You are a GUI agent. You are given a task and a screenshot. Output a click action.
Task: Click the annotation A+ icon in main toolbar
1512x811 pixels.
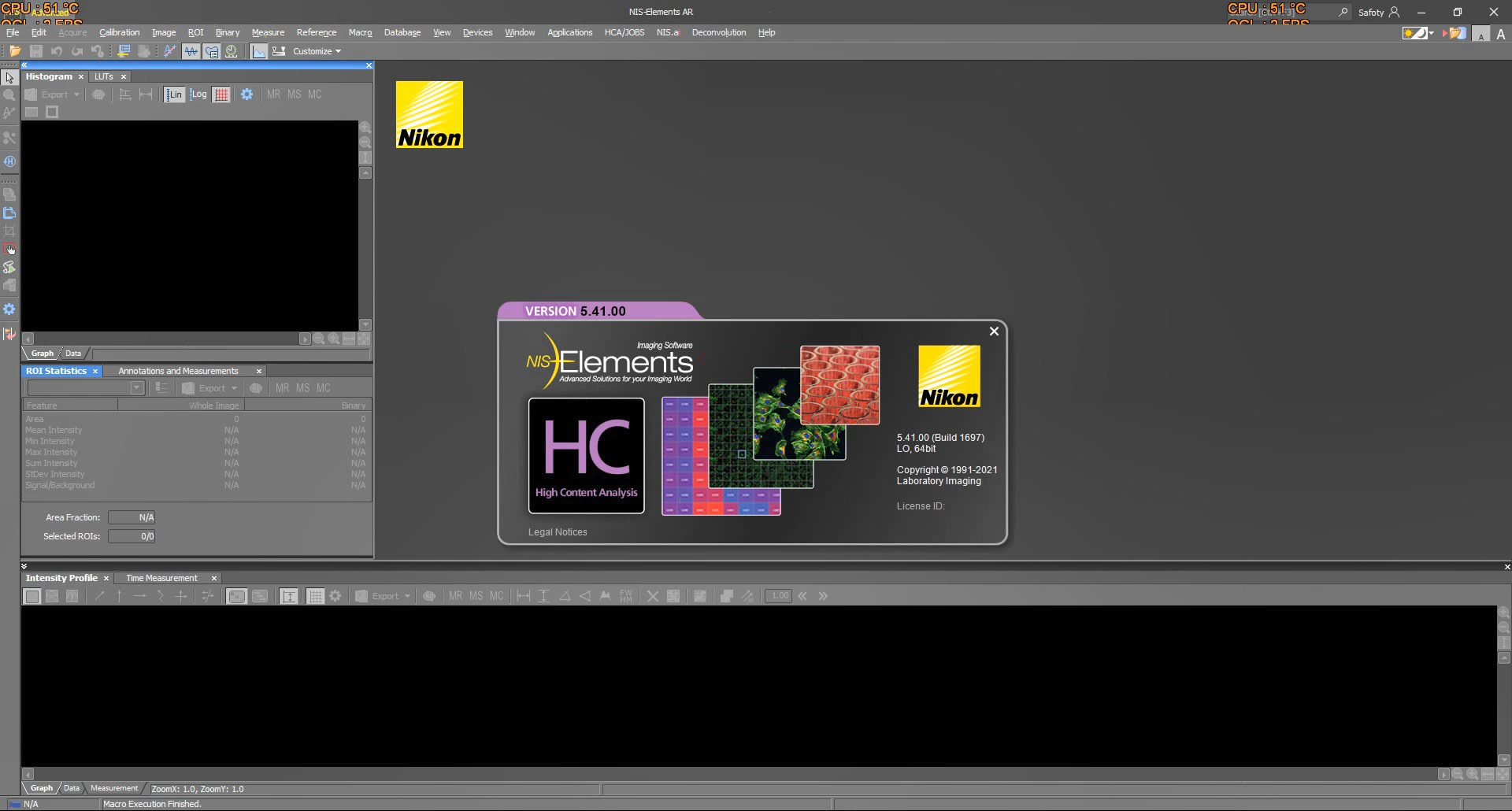(169, 51)
